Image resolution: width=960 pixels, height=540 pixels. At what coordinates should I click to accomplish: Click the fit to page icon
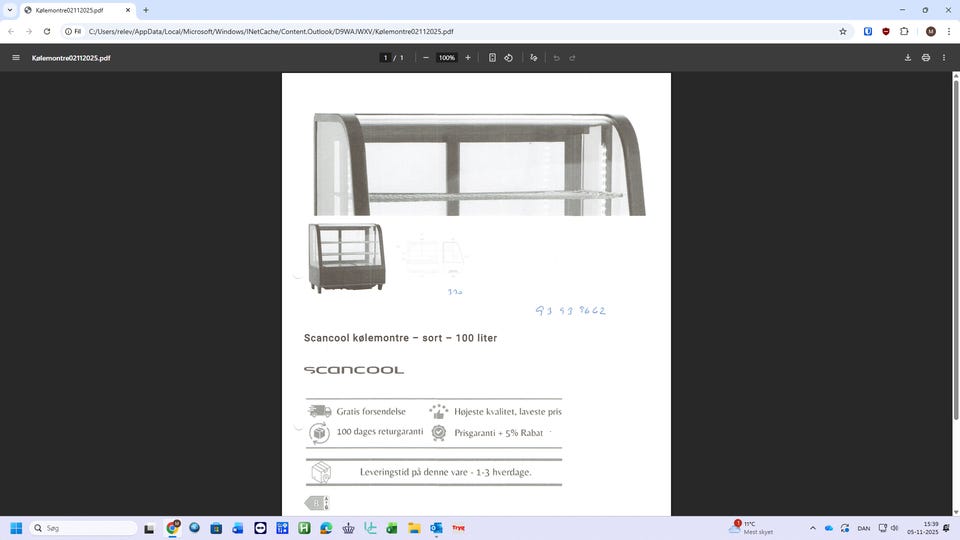tap(492, 58)
